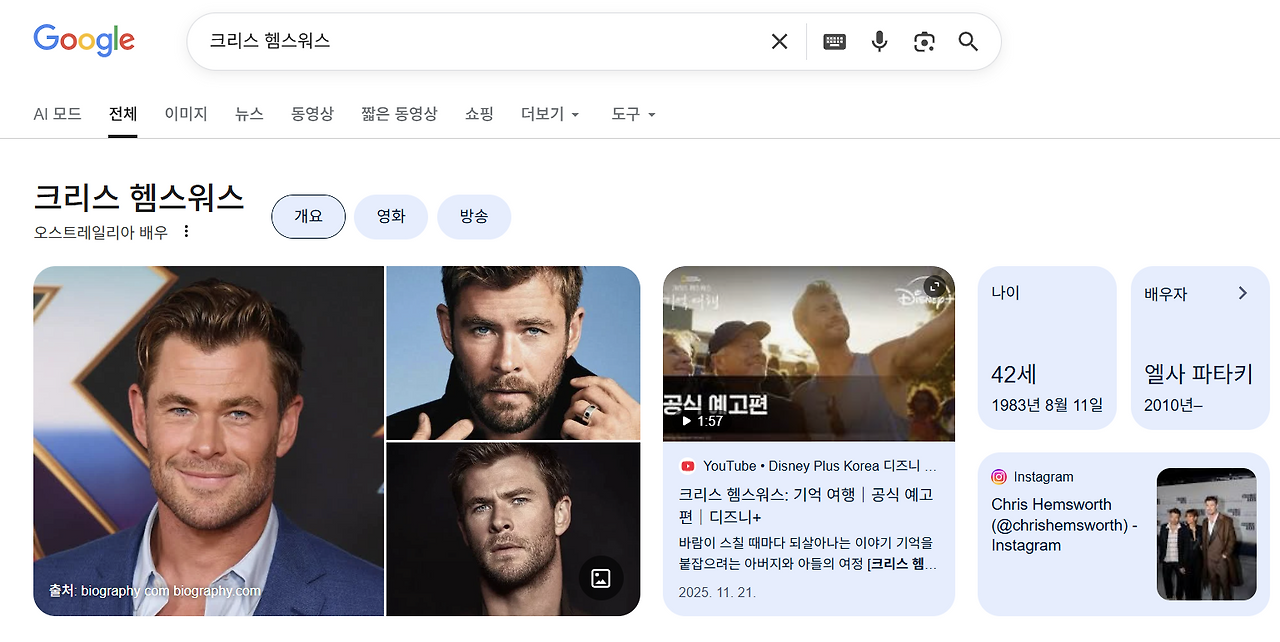Screen dimensions: 1280x642
Task: Click the 엘사 파타키 spouse name
Action: (1198, 375)
